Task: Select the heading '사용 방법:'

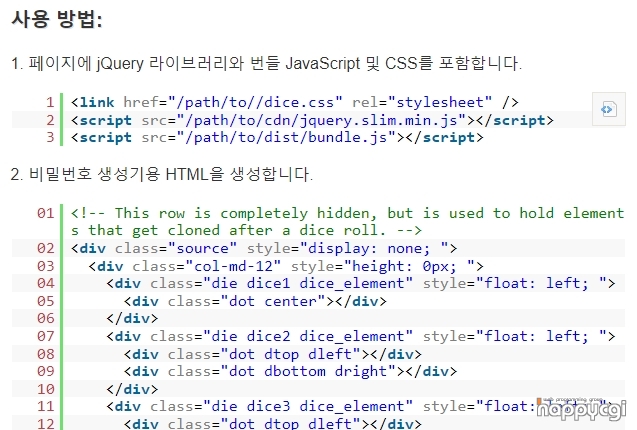Action: click(56, 19)
